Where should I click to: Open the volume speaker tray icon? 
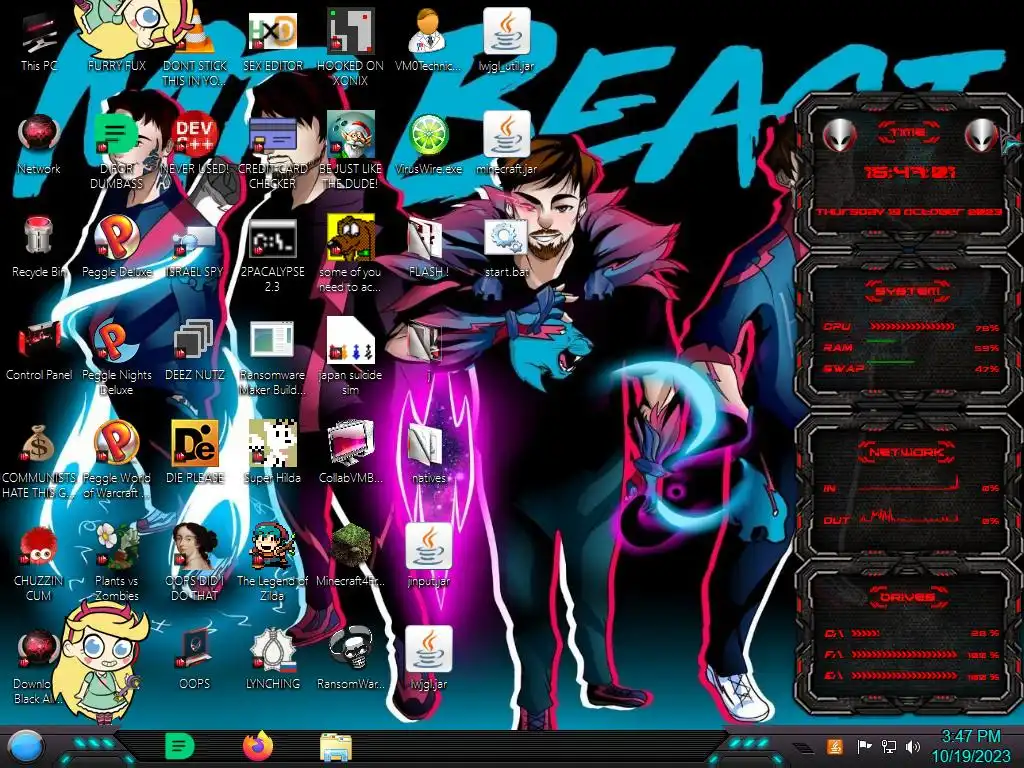click(x=912, y=746)
